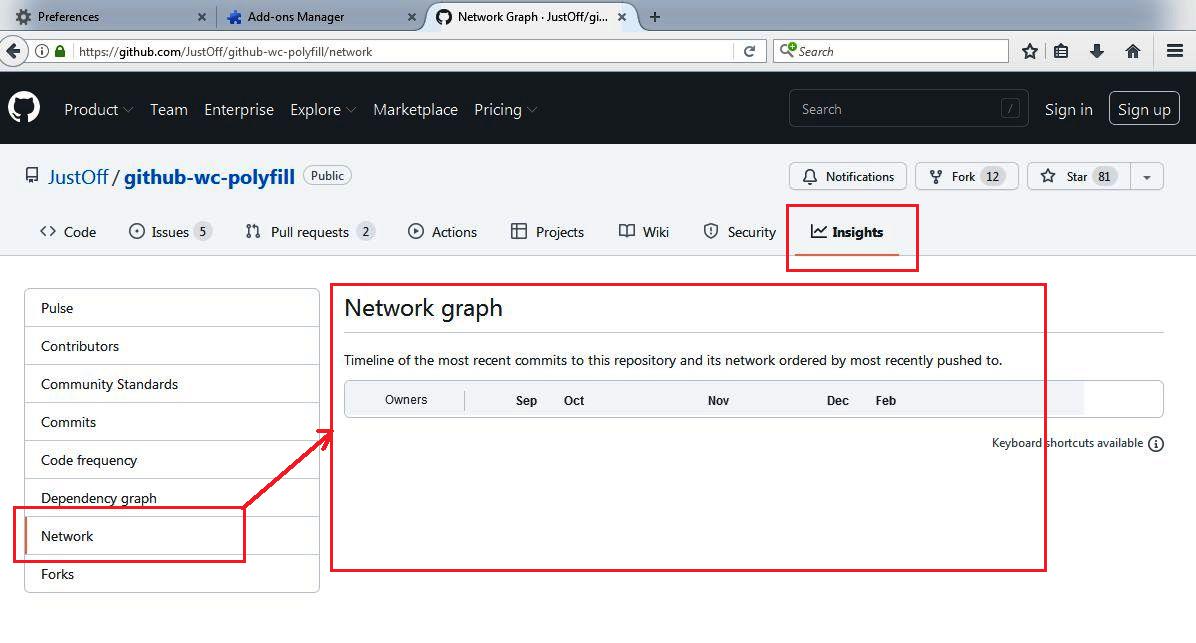Image resolution: width=1196 pixels, height=643 pixels.
Task: Go to the browser home icon
Action: [x=1133, y=51]
